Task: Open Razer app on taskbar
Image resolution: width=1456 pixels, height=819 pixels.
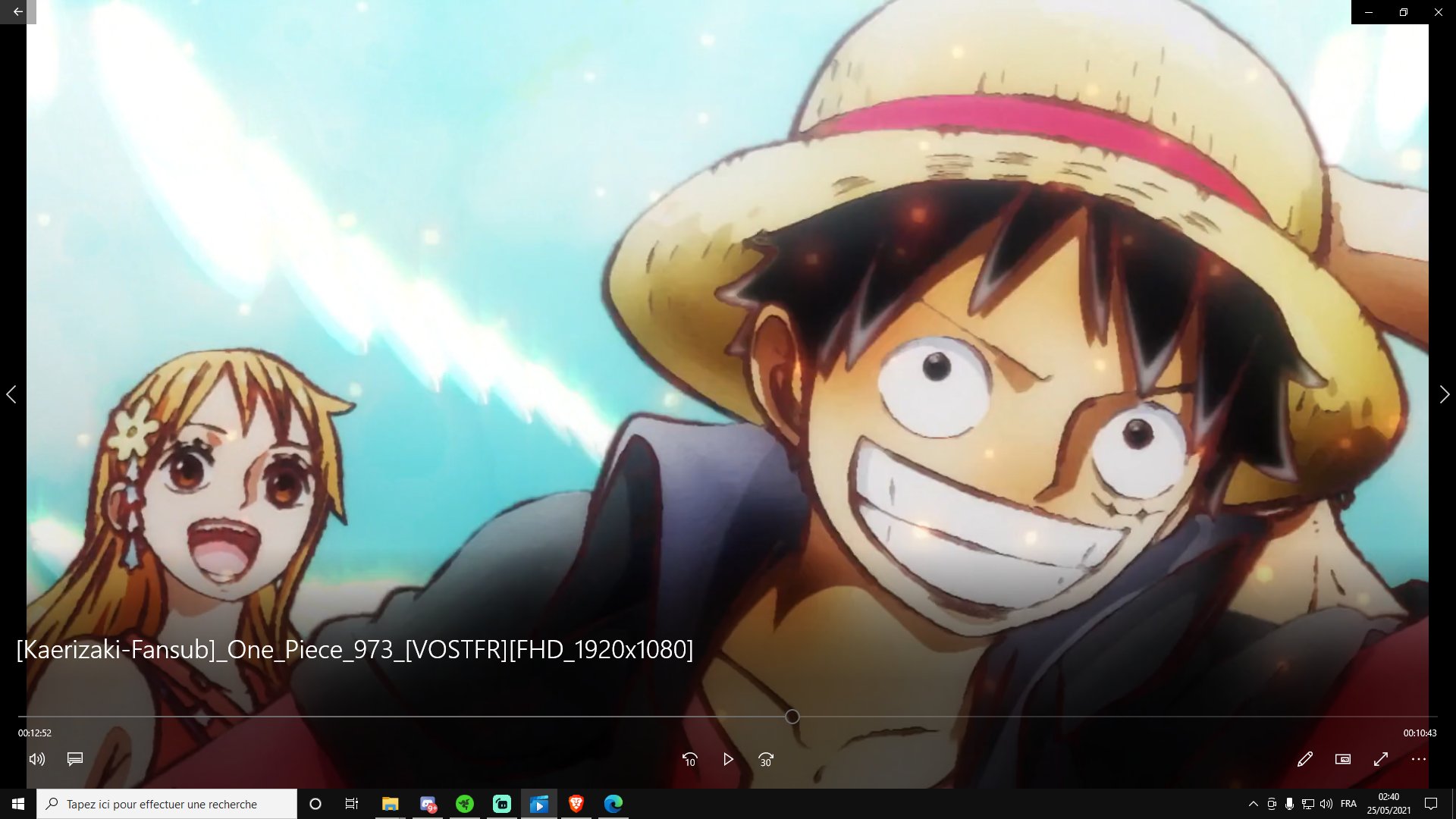Action: (465, 804)
